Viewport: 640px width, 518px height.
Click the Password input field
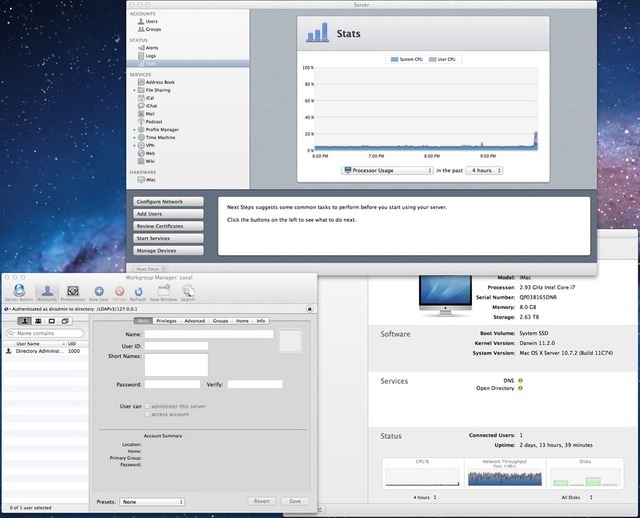[172, 384]
